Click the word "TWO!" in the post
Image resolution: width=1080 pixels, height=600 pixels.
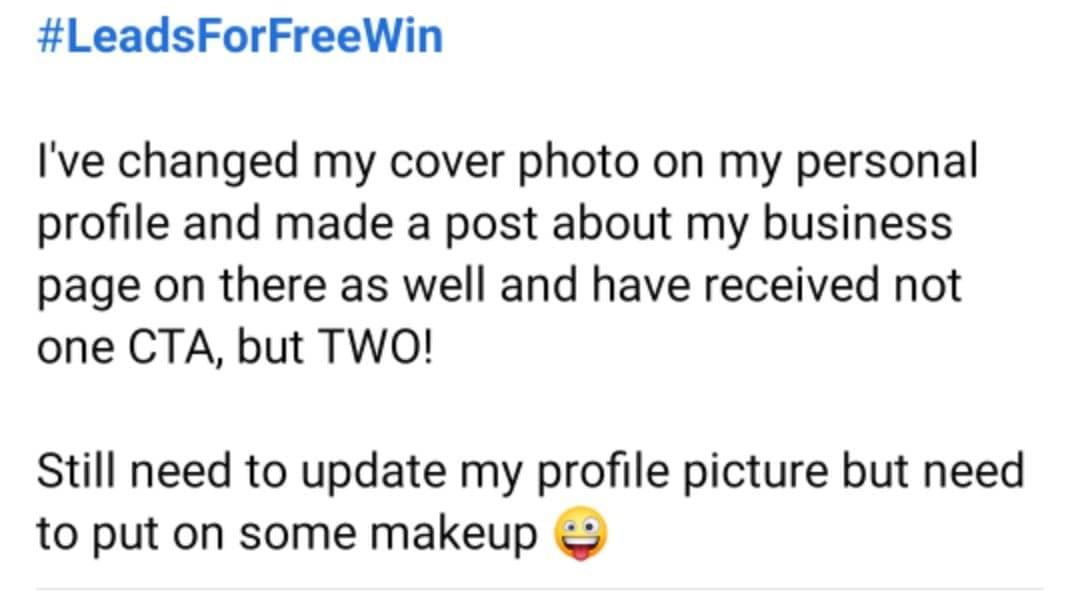coord(375,346)
